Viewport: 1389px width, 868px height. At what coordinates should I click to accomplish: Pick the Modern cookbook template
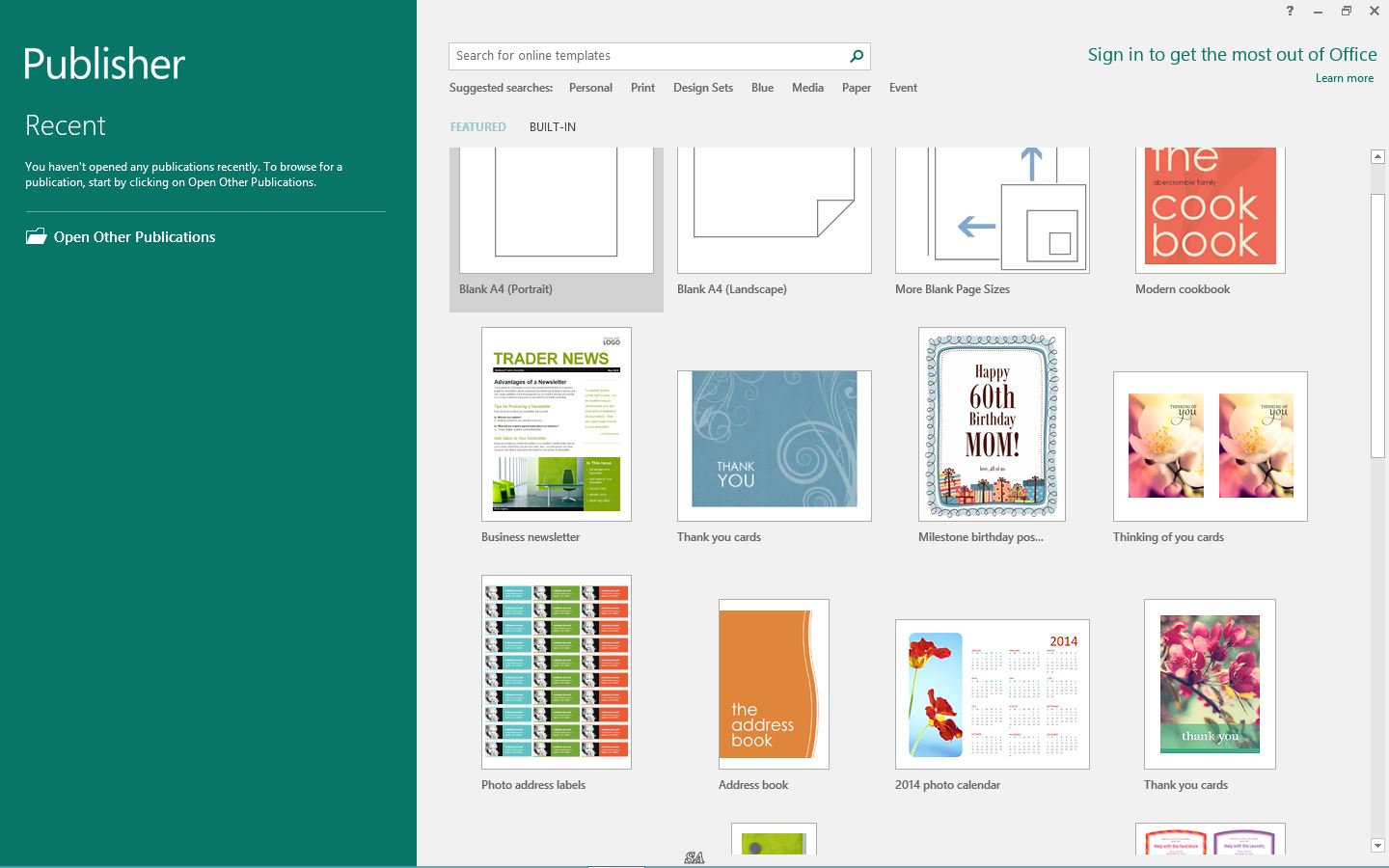1210,210
